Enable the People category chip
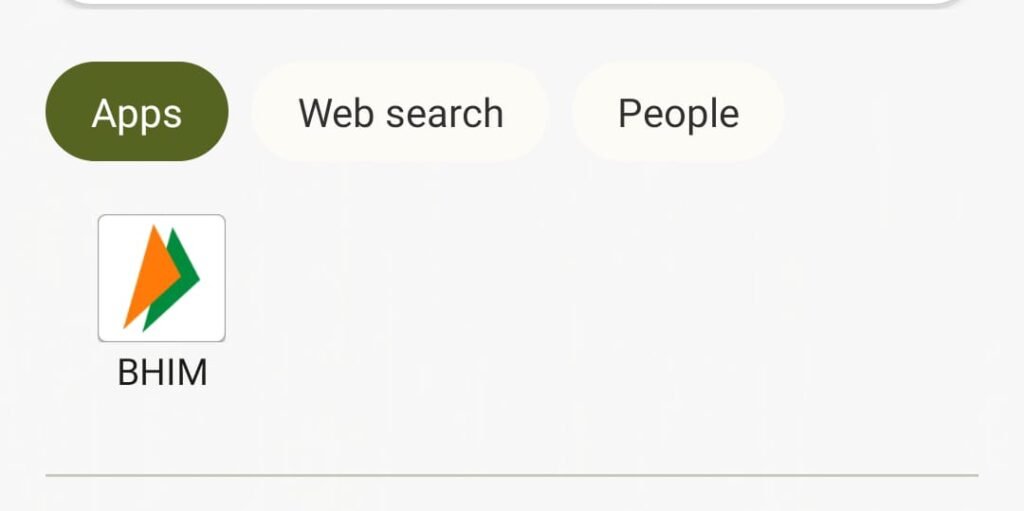Image resolution: width=1024 pixels, height=511 pixels. pyautogui.click(x=678, y=112)
